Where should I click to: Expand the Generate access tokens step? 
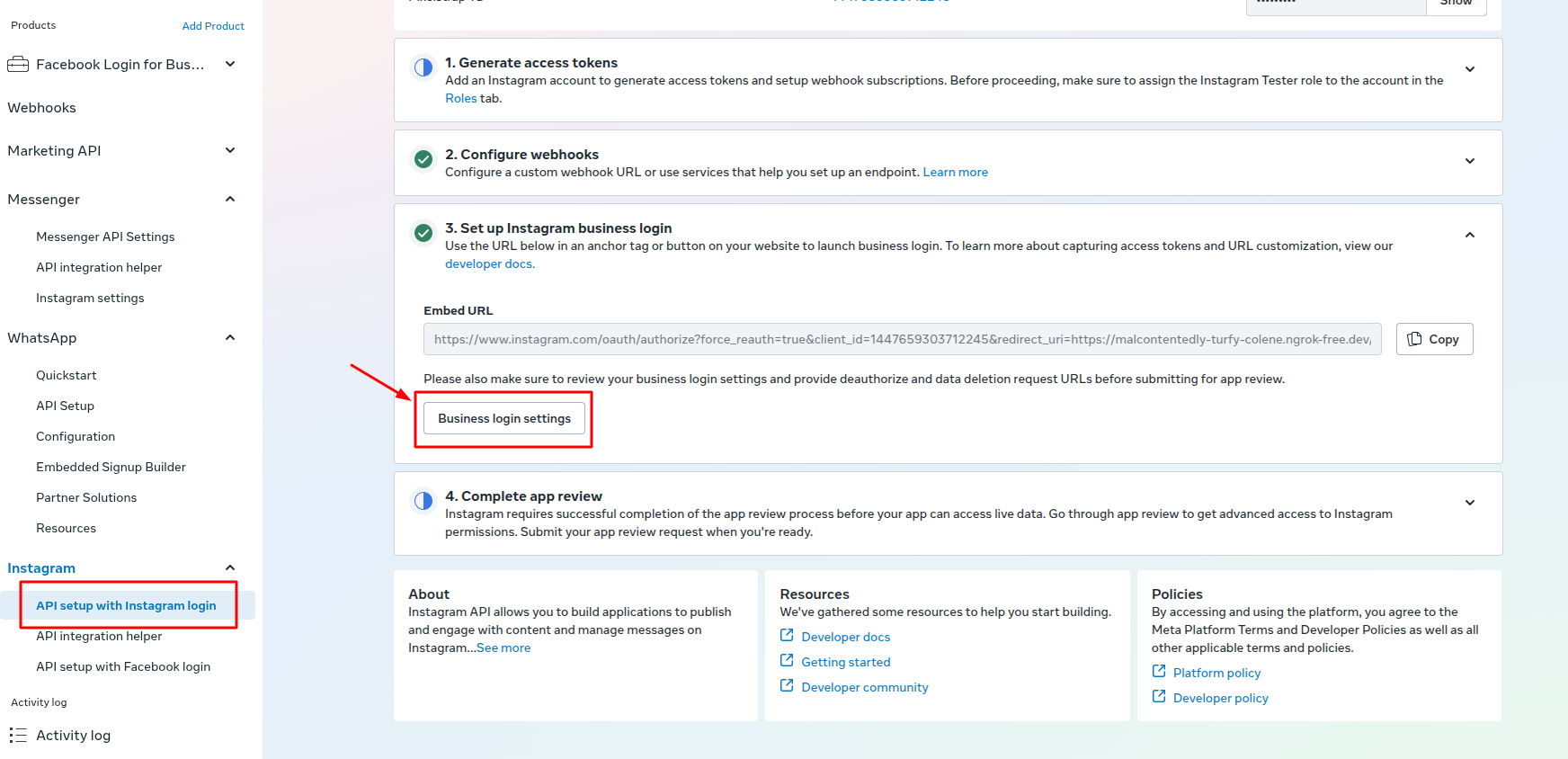pyautogui.click(x=1470, y=69)
